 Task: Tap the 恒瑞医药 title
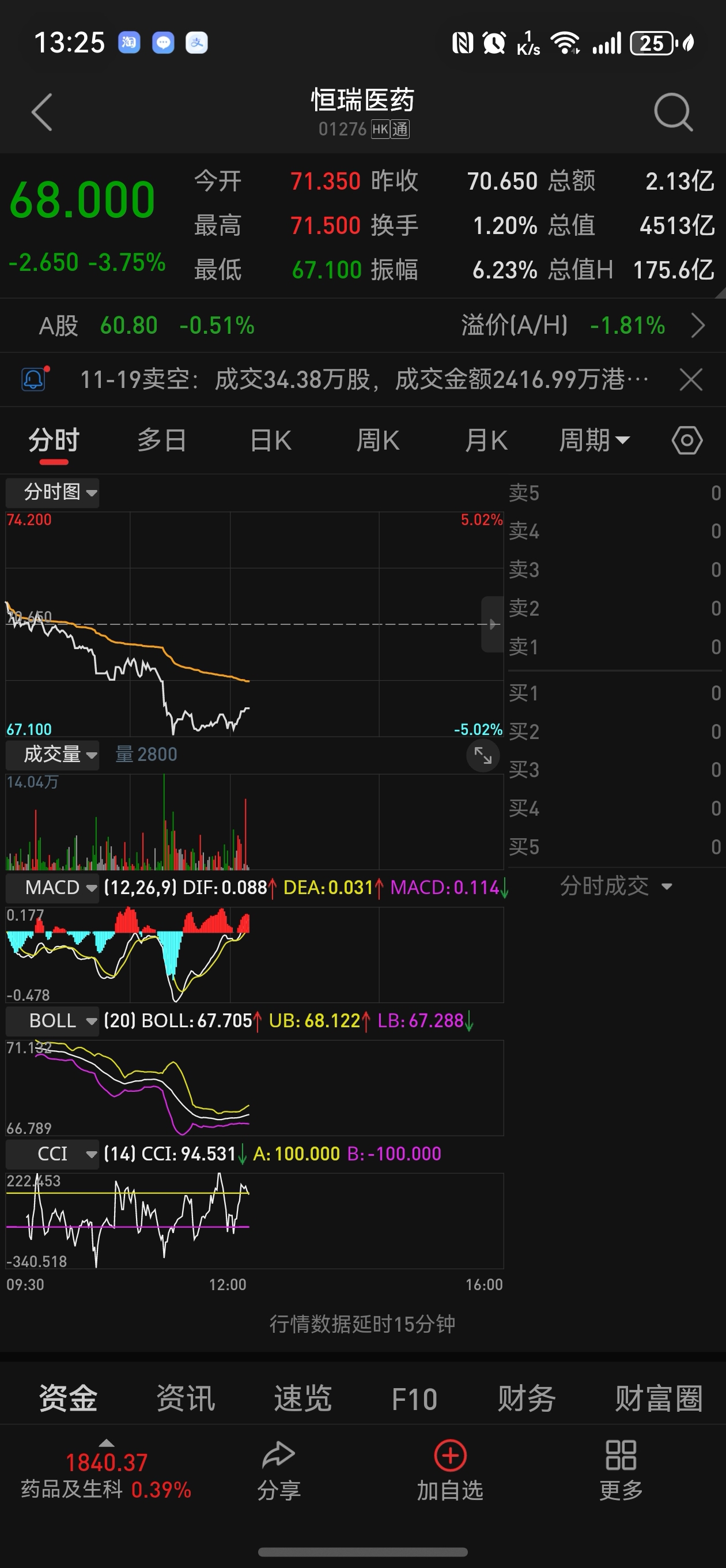coord(362,100)
